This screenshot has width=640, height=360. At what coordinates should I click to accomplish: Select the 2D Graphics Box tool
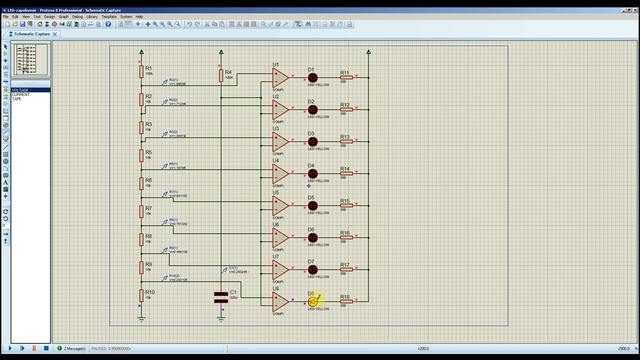(6, 154)
